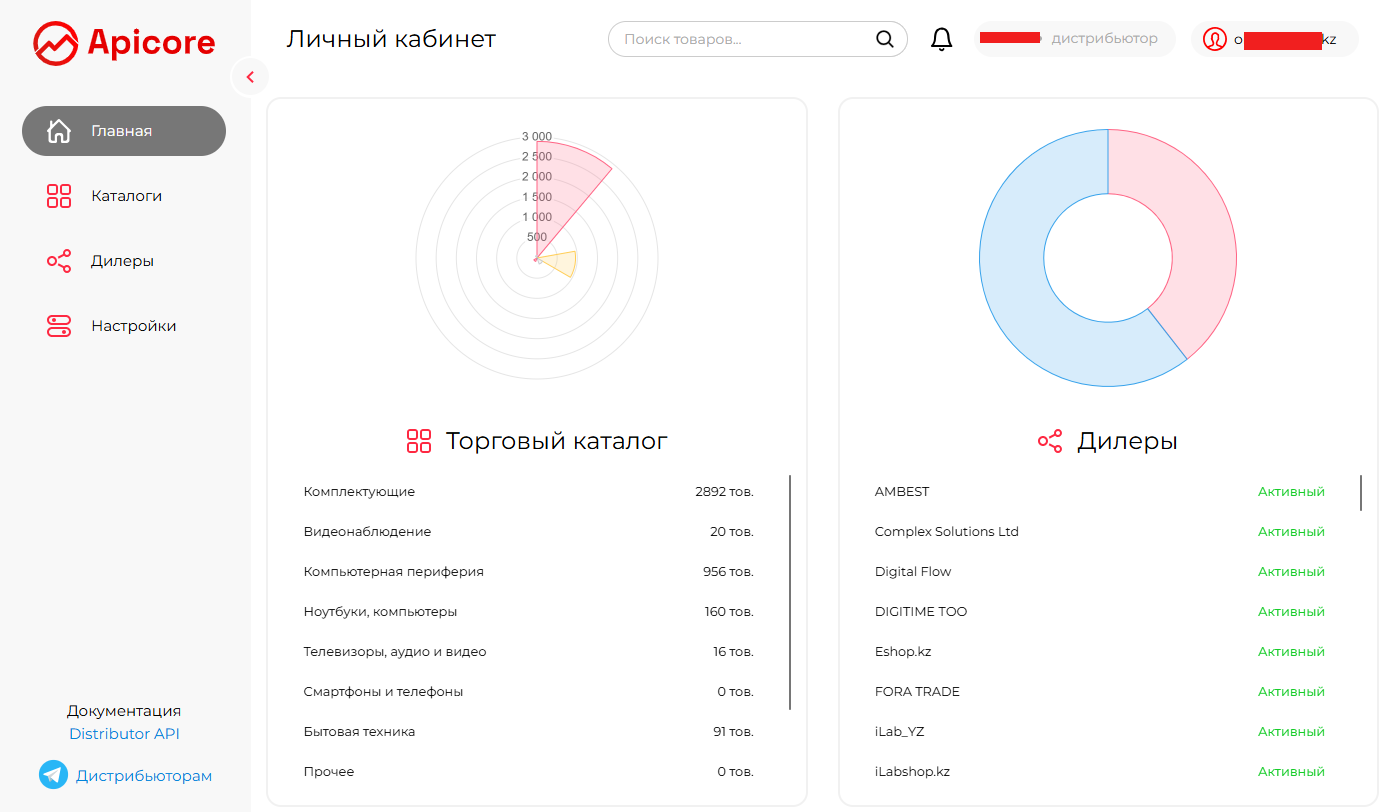Select the Ноутбуки, компьютеры row
Image resolution: width=1388 pixels, height=812 pixels.
(528, 612)
